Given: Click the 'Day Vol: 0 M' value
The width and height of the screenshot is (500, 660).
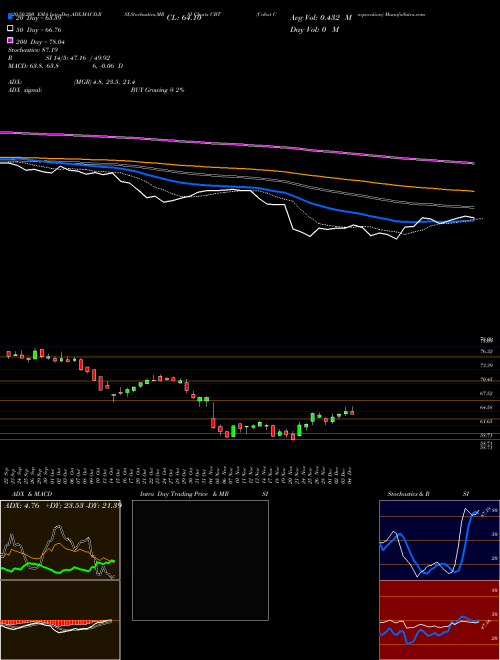Looking at the screenshot, I should tap(314, 29).
